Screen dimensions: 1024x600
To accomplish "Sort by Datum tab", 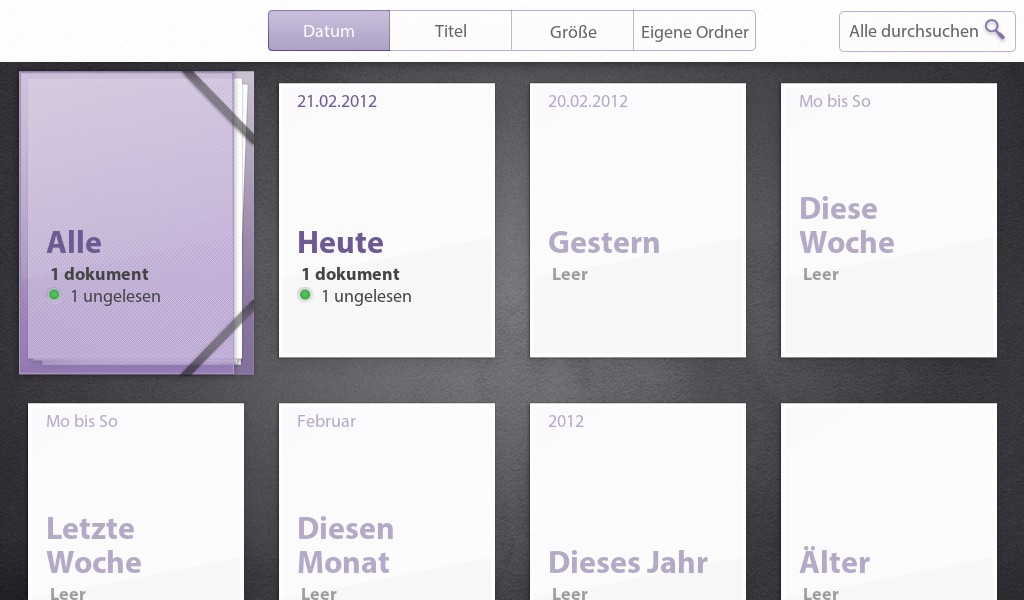I will pos(329,31).
